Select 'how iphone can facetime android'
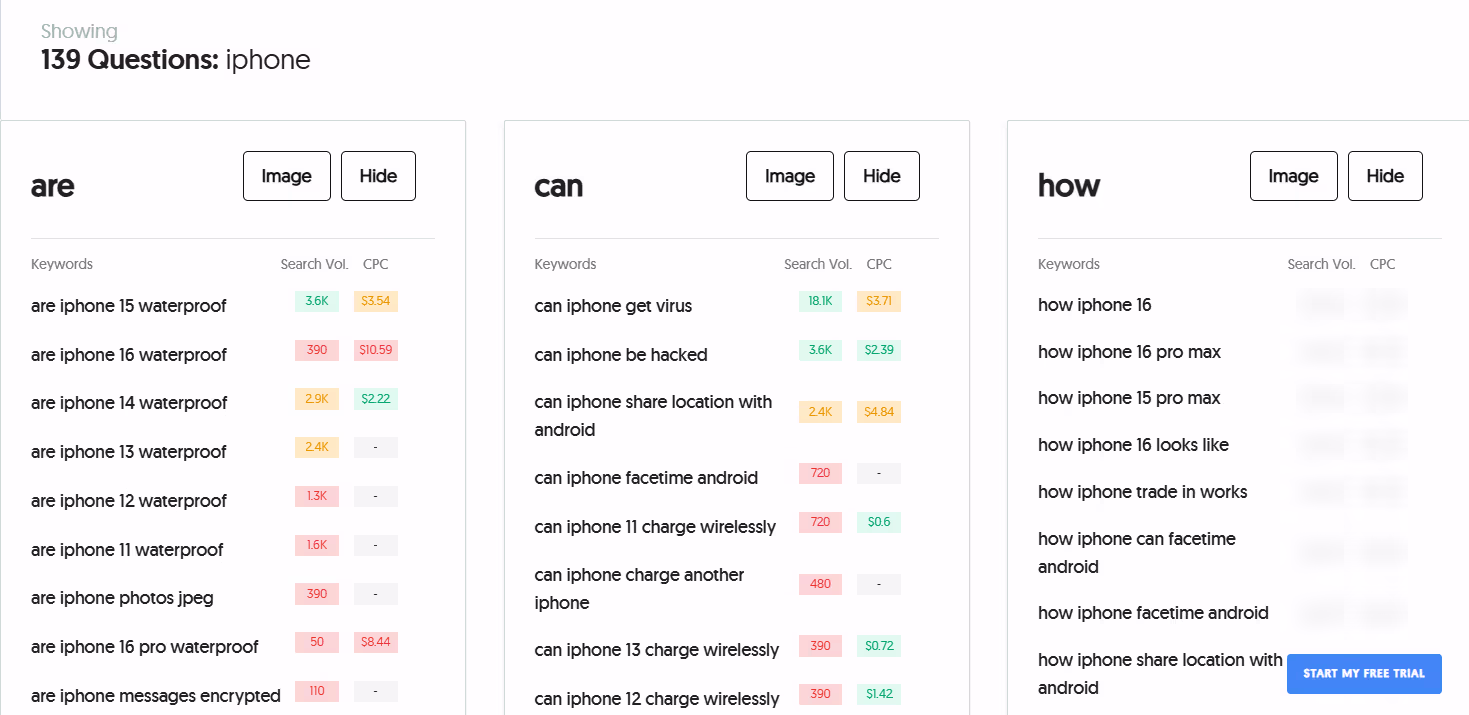The width and height of the screenshot is (1469, 715). 1137,553
